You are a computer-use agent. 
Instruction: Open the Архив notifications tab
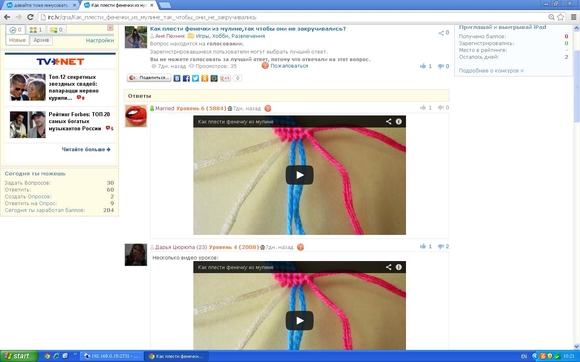[x=41, y=40]
